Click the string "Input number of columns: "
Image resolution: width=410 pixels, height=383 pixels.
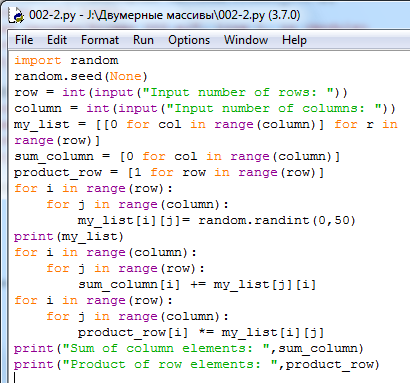pos(274,108)
